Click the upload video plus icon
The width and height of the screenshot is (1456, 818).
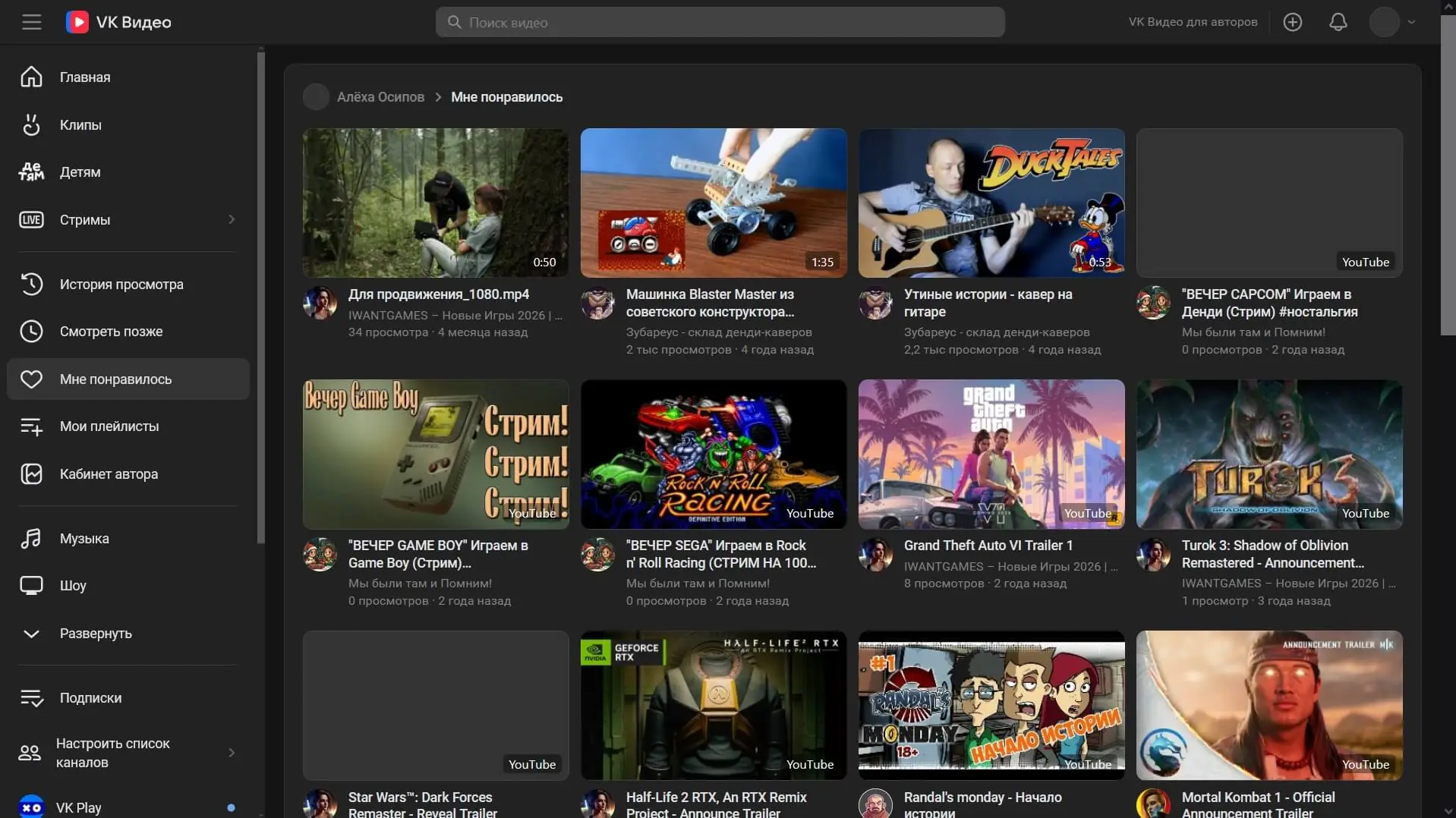pyautogui.click(x=1292, y=22)
